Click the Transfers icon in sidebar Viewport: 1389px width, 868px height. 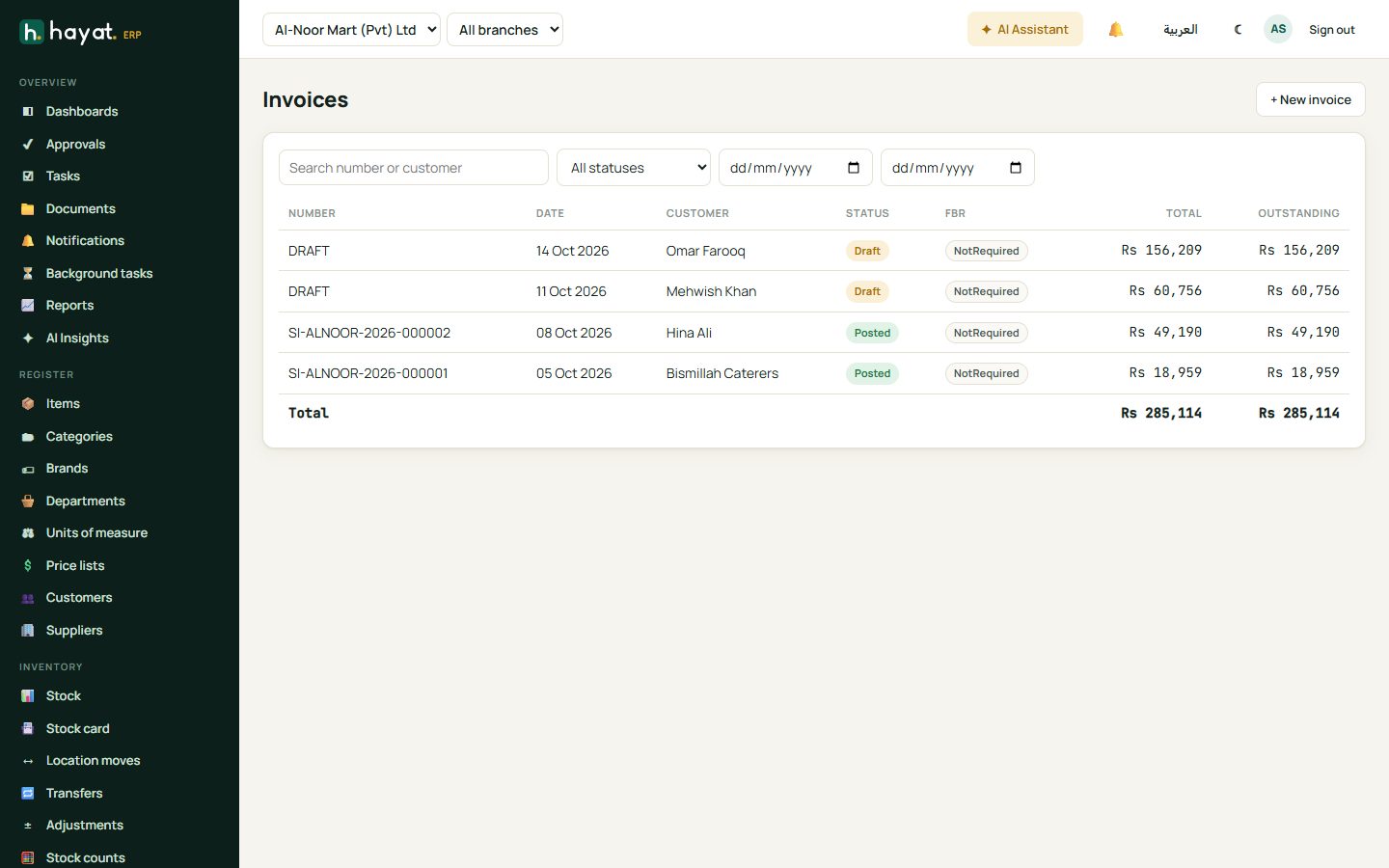point(28,794)
